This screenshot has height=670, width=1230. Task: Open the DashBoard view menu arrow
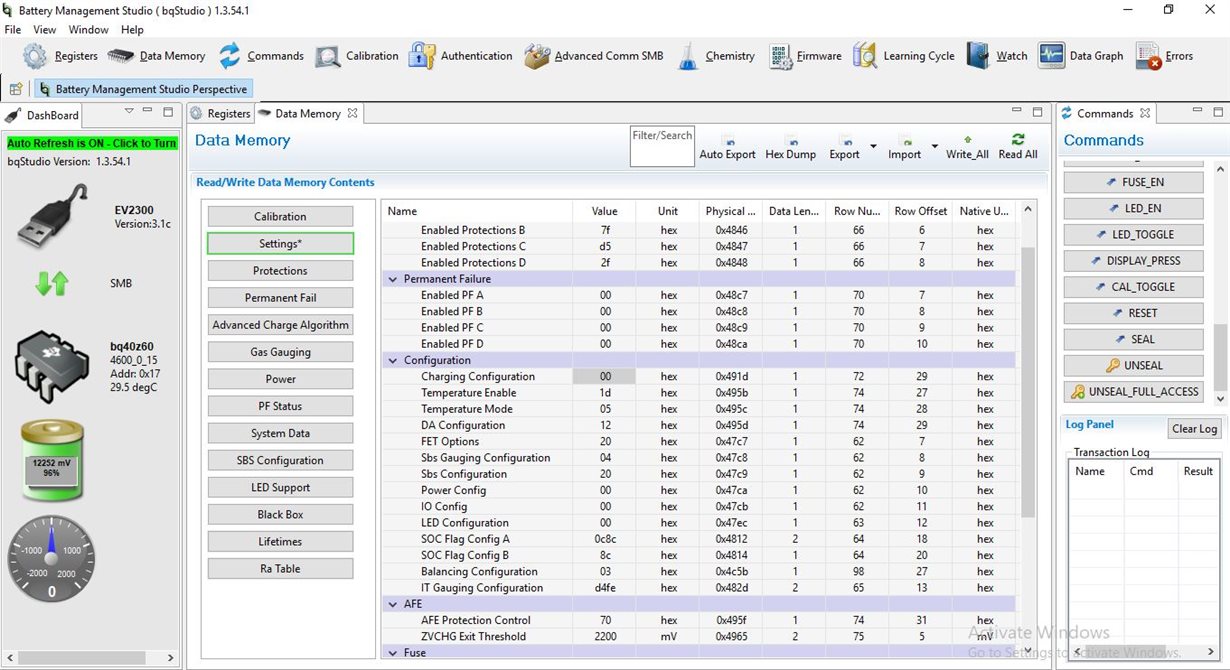[x=129, y=112]
